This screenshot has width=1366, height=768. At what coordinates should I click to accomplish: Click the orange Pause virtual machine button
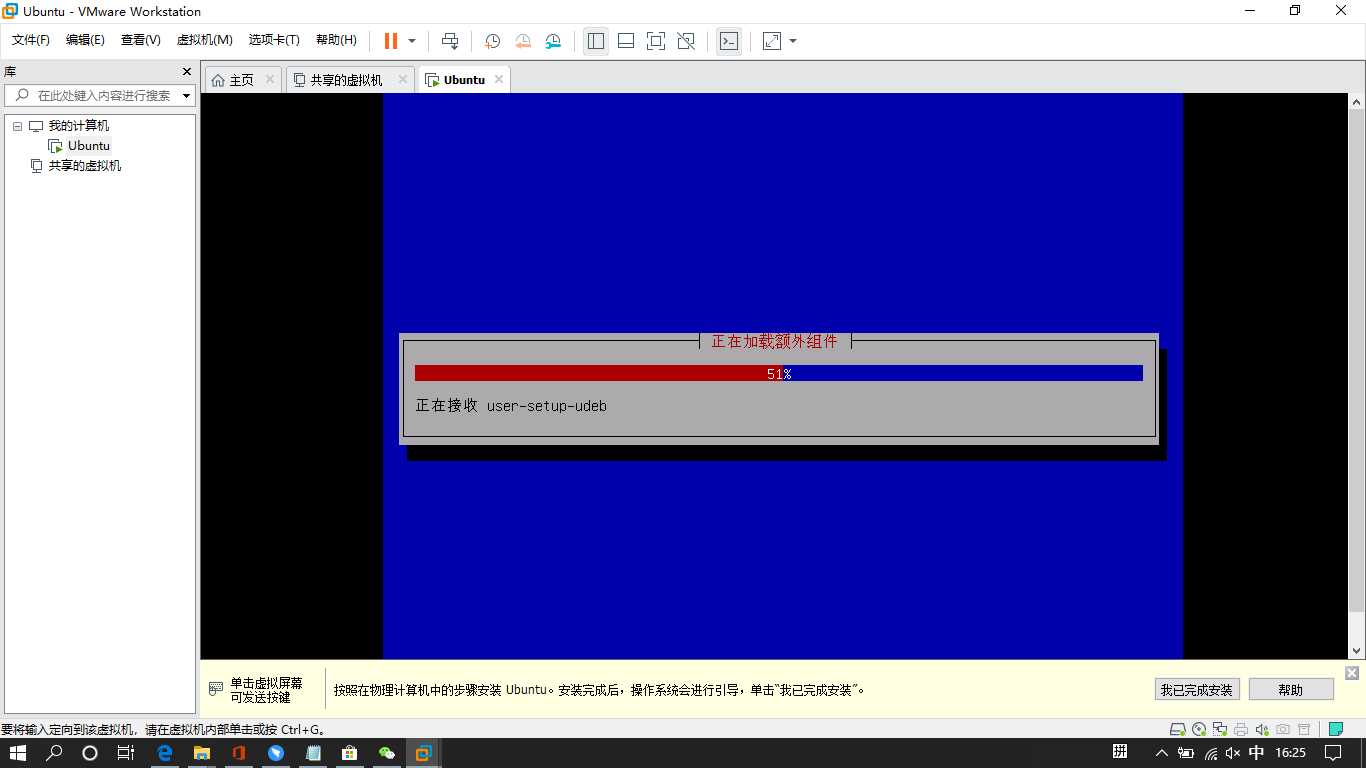[x=391, y=41]
